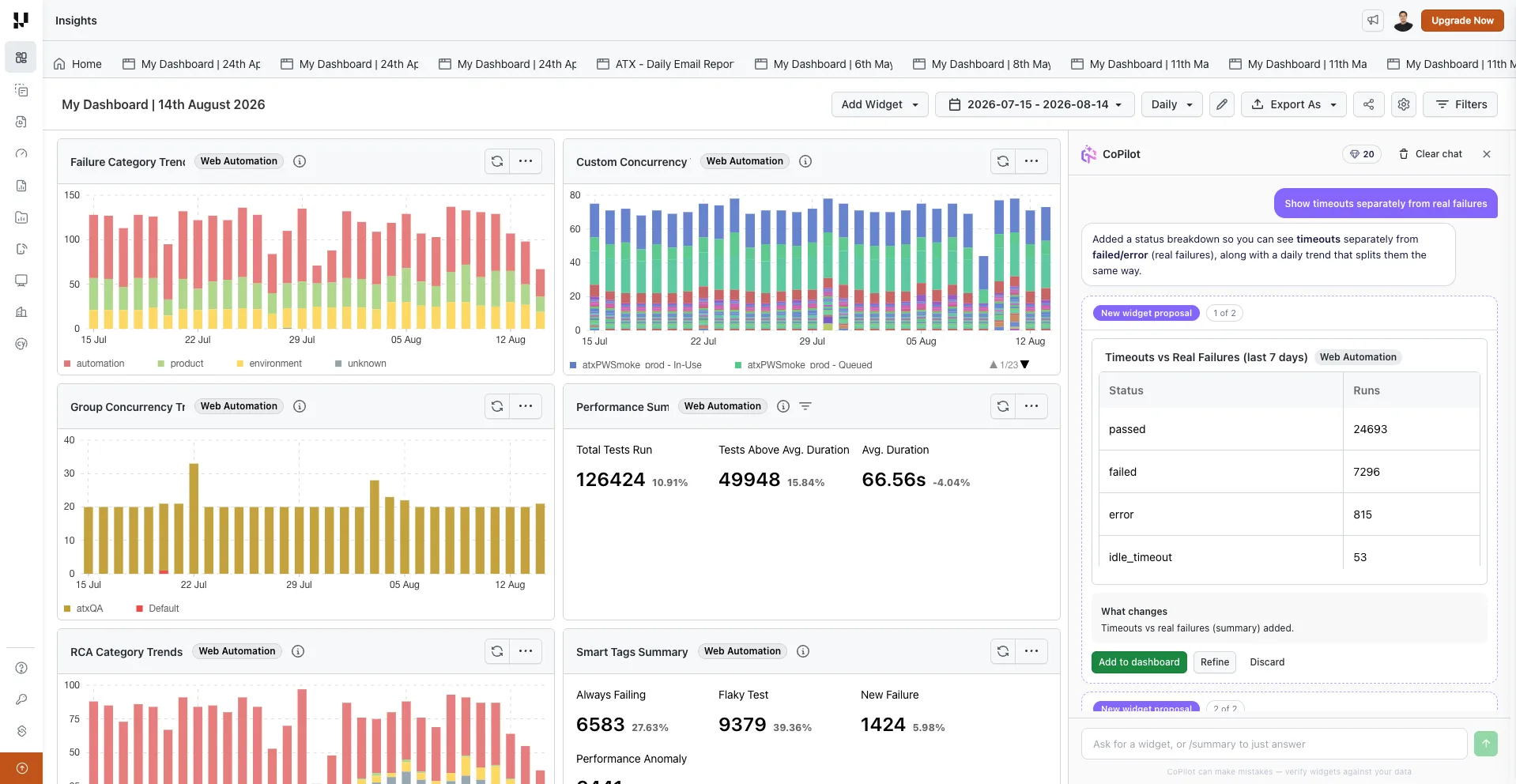Click Refine on the widget proposal
The image size is (1516, 784).
[1215, 662]
